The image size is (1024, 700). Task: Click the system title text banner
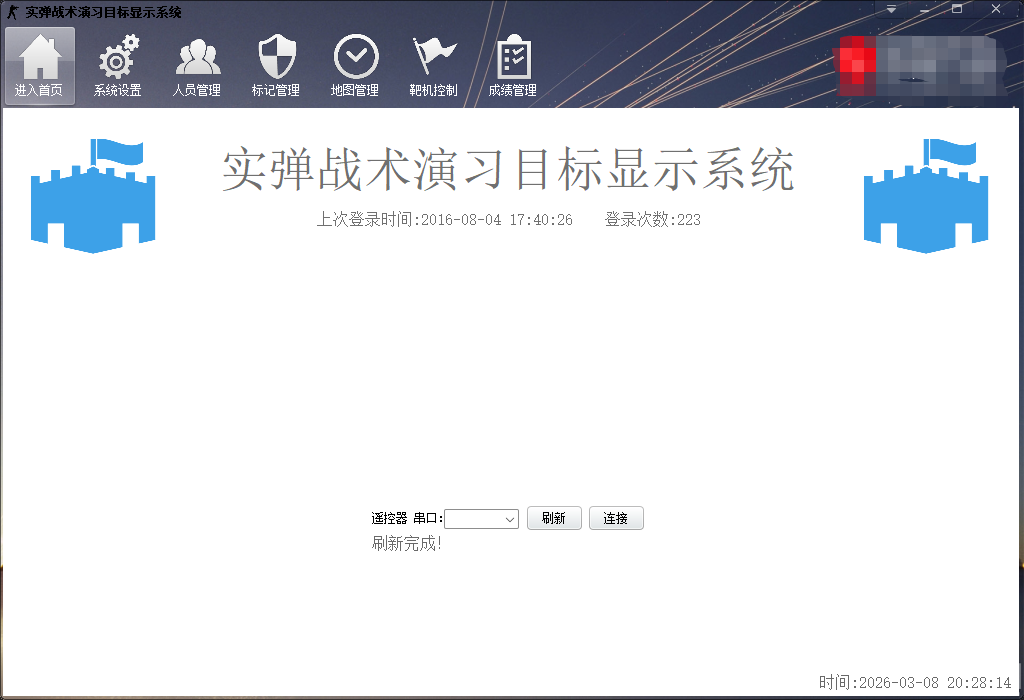(x=508, y=171)
